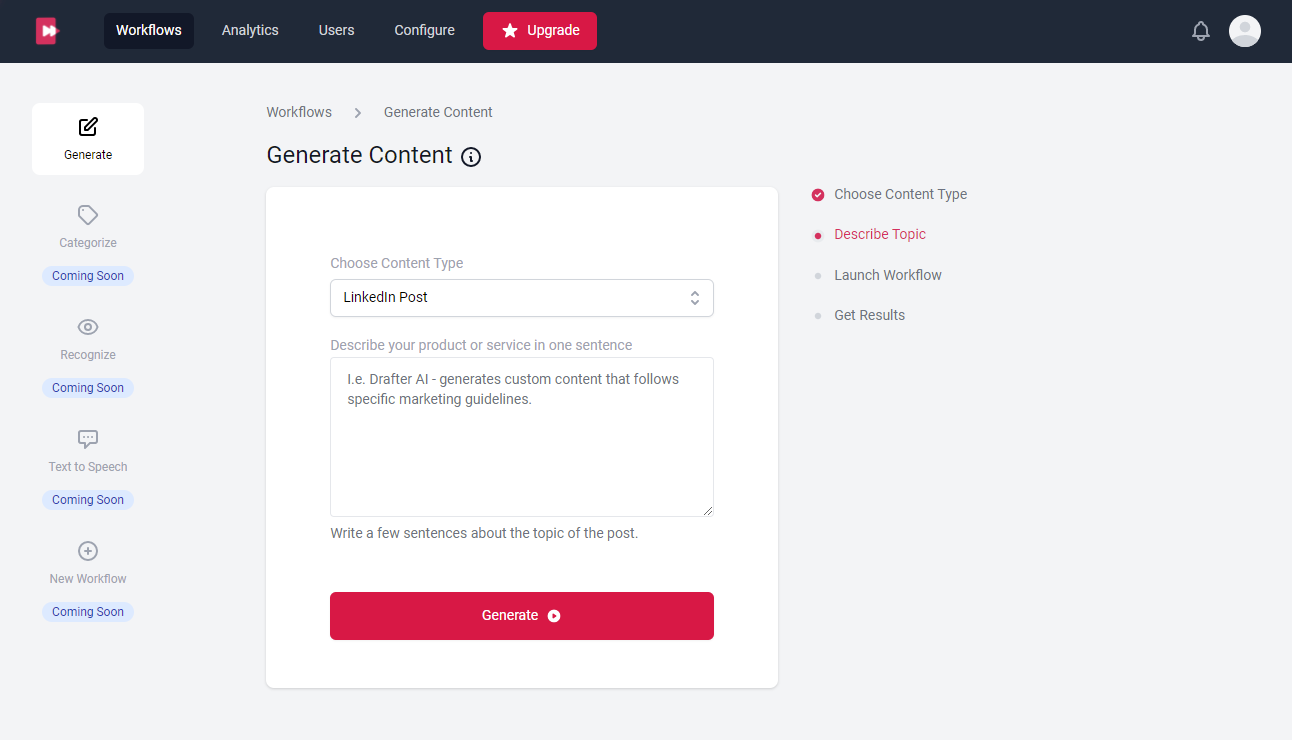The width and height of the screenshot is (1292, 740).
Task: Click the Generate button
Action: coord(521,616)
